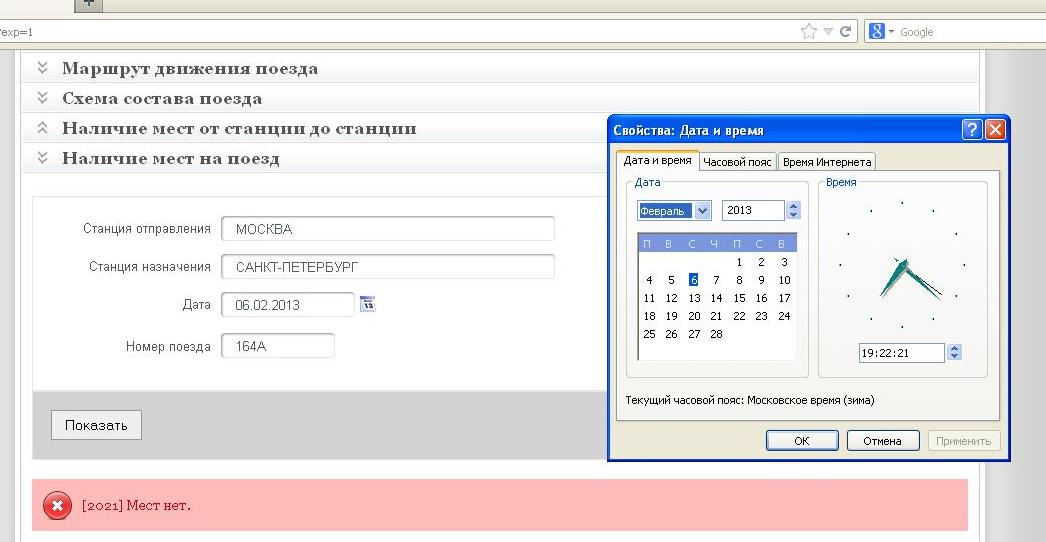The image size is (1046, 542).
Task: Open the calendar picker next to Дата field
Action: (x=367, y=304)
